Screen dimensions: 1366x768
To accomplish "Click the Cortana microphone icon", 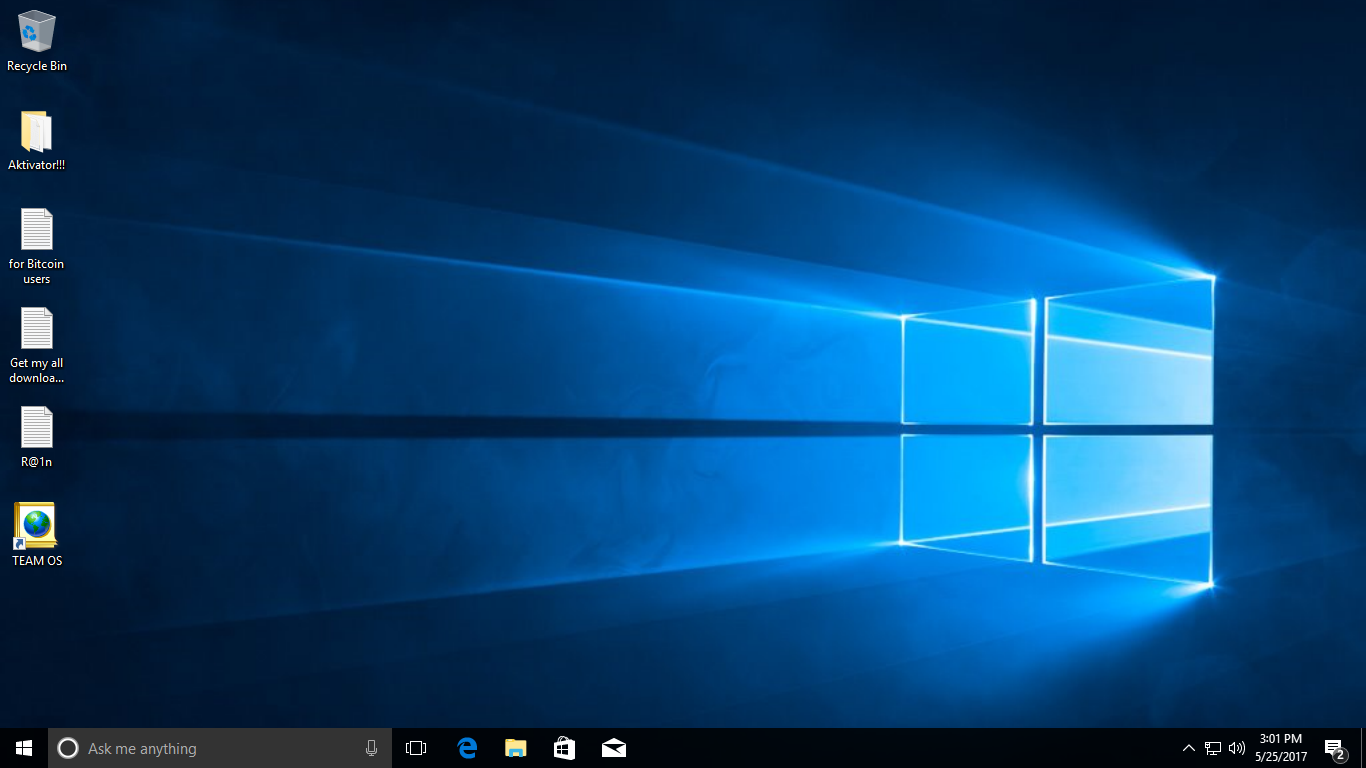I will pos(371,748).
